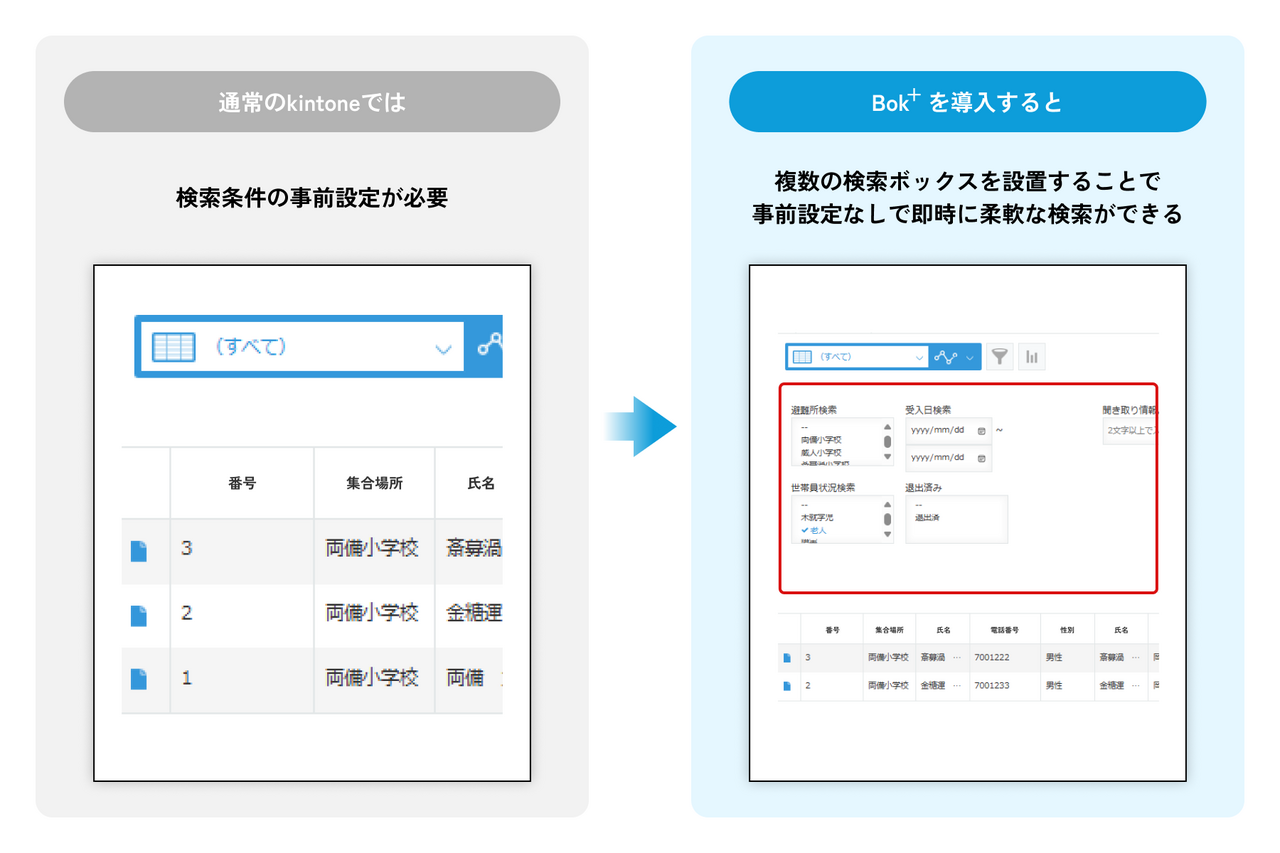Click calendar icon of second 受入日検索 date field
This screenshot has width=1280, height=853.
pyautogui.click(x=981, y=458)
